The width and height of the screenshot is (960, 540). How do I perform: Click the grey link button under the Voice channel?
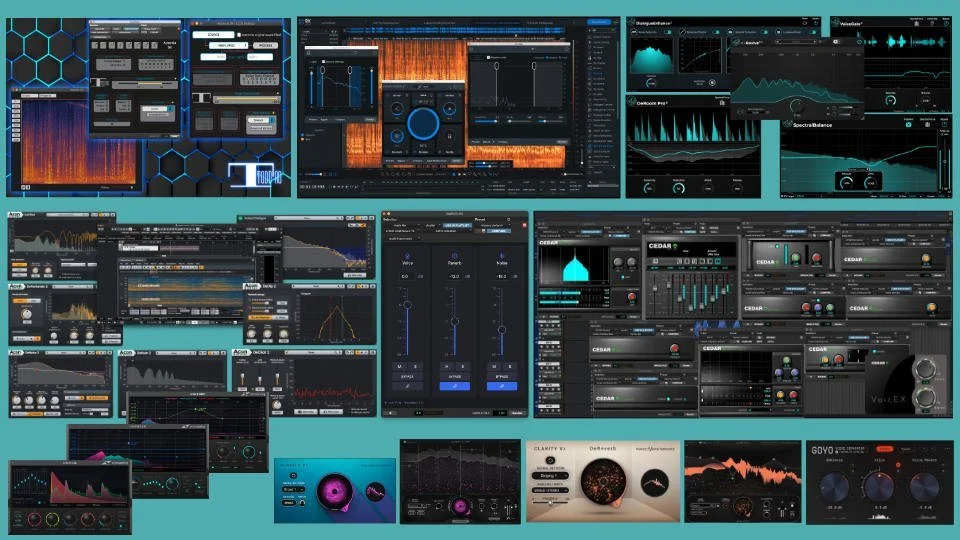point(408,386)
